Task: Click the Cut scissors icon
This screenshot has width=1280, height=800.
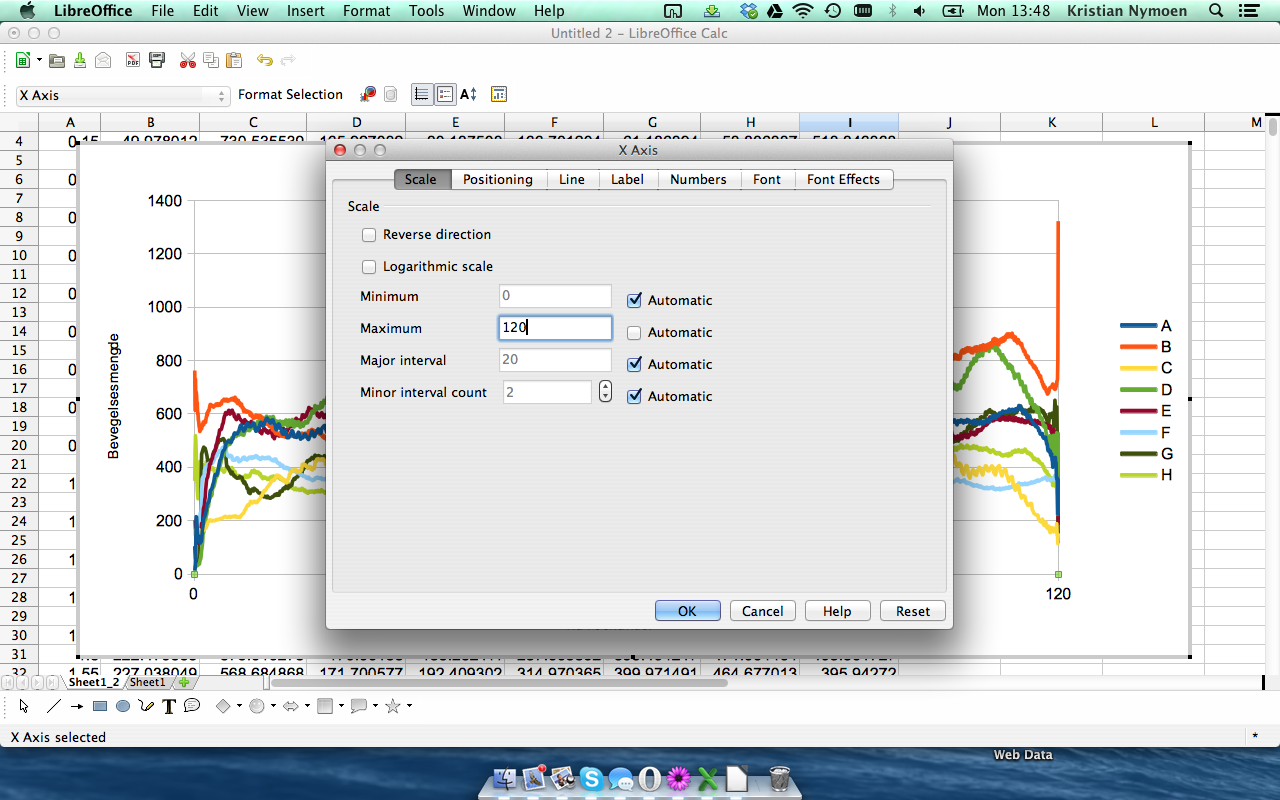Action: pyautogui.click(x=187, y=60)
